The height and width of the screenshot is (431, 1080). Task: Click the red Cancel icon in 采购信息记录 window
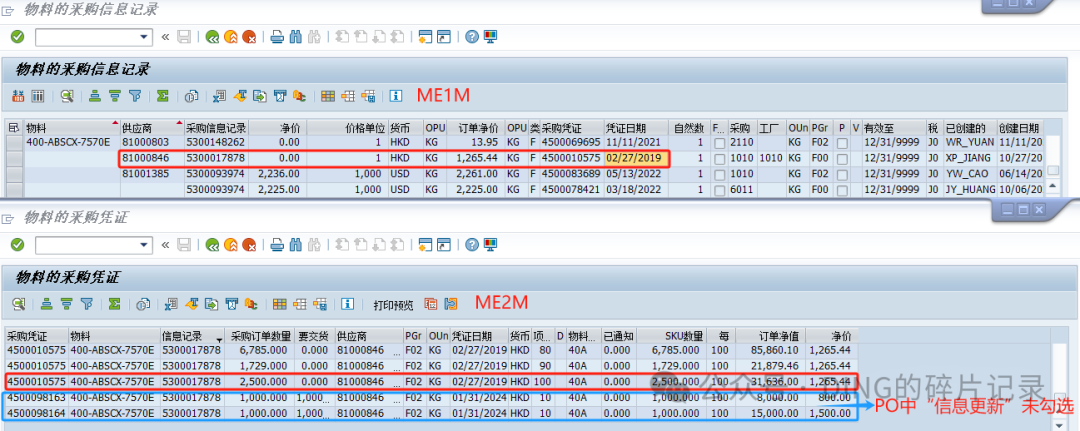pos(249,36)
